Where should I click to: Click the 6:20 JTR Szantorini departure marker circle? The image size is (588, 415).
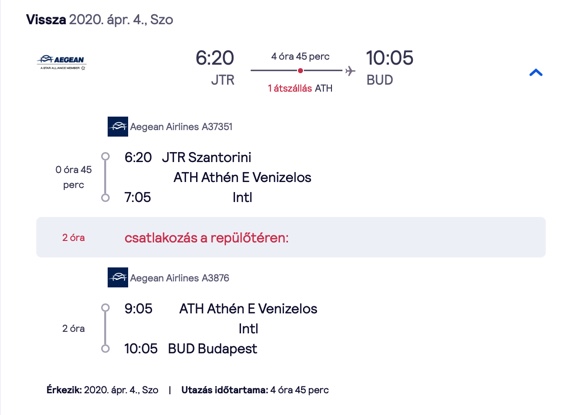point(105,156)
